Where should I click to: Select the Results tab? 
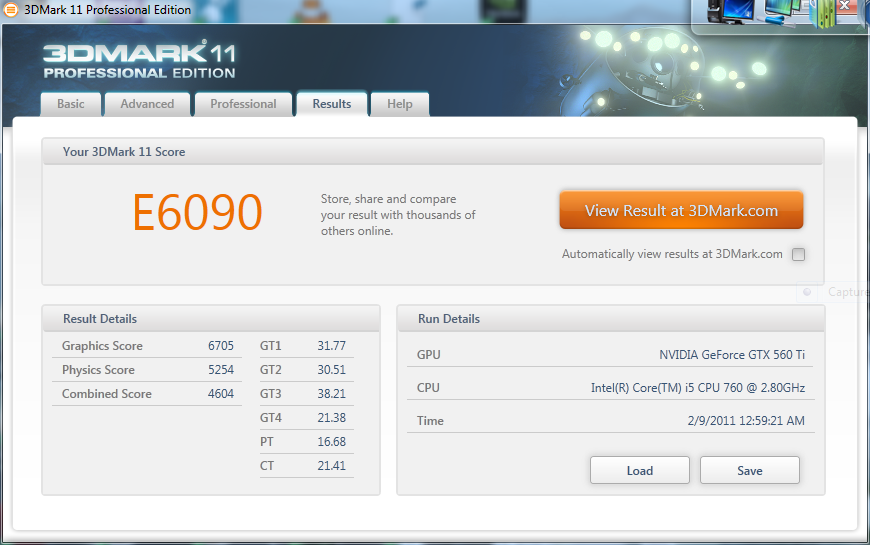click(x=331, y=104)
